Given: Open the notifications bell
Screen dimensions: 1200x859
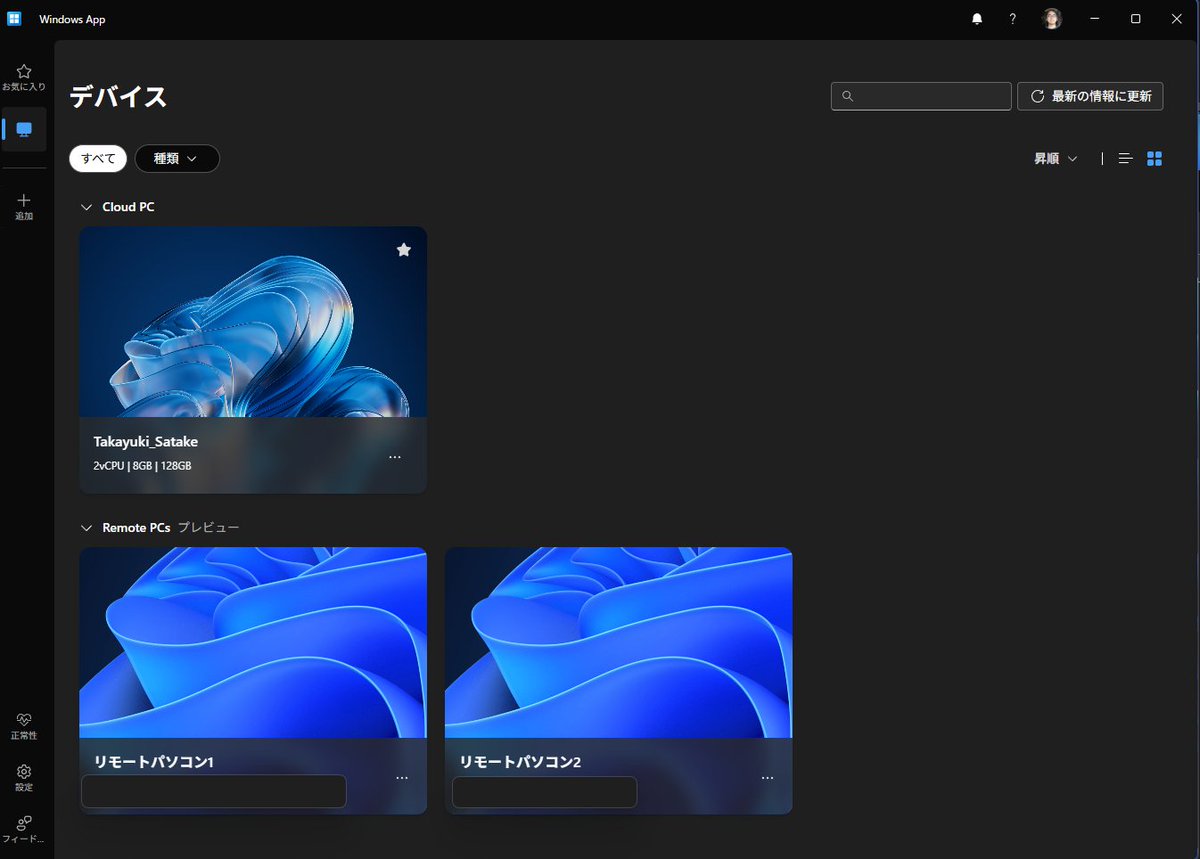Looking at the screenshot, I should 977,19.
